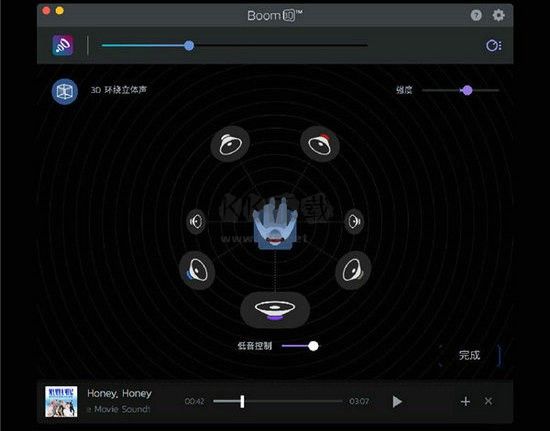Click the subwoofer bass speaker icon

(275, 310)
